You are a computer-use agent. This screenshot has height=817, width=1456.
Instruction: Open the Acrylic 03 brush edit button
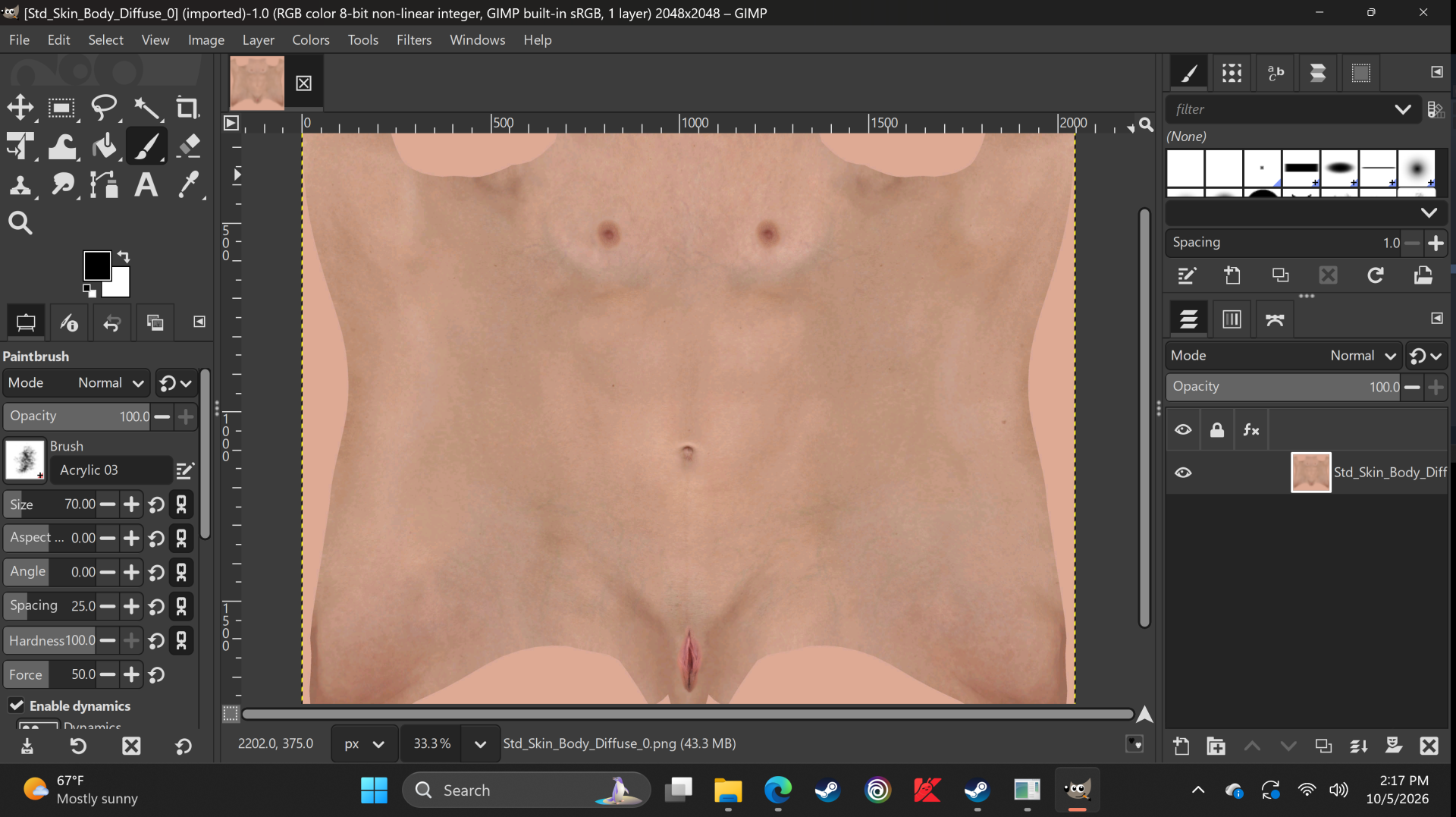point(185,471)
